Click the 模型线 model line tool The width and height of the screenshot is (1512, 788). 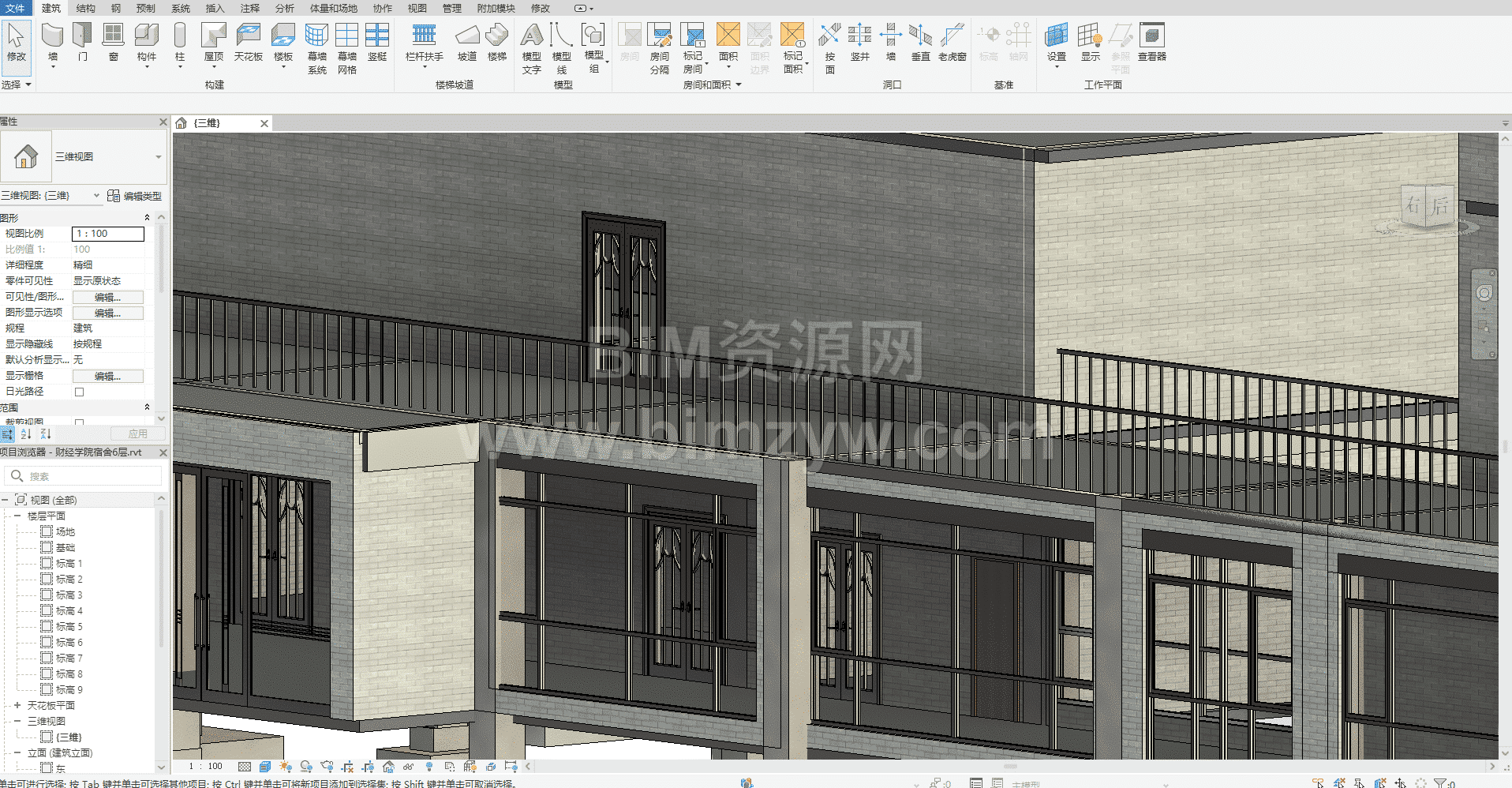point(562,48)
